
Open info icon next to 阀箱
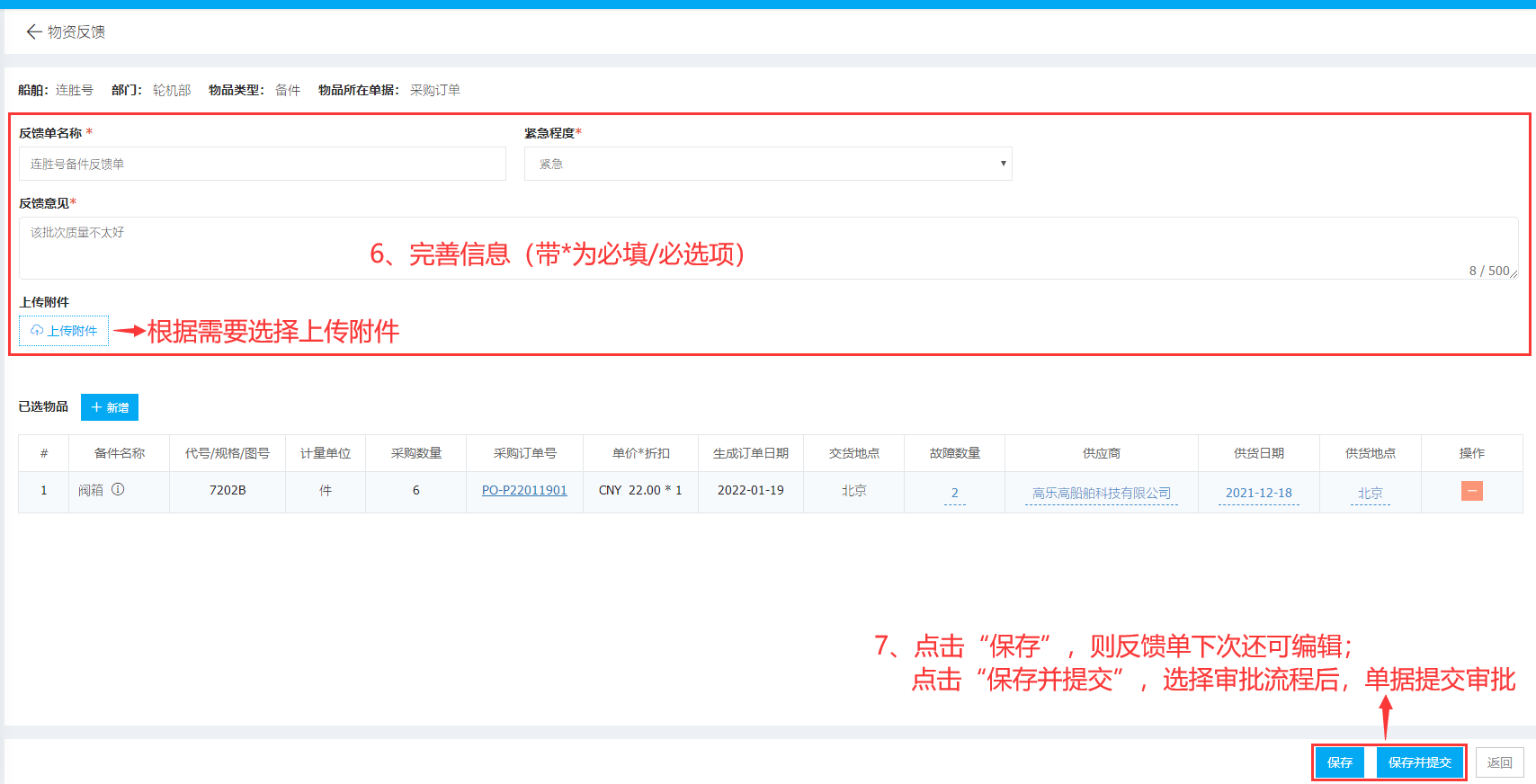[x=118, y=489]
